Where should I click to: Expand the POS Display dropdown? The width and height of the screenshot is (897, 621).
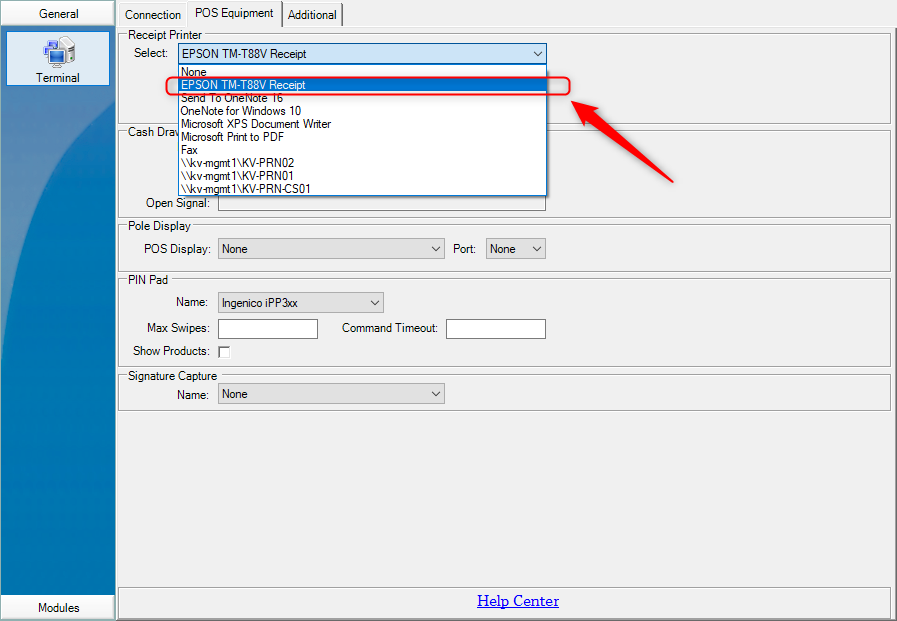[331, 249]
